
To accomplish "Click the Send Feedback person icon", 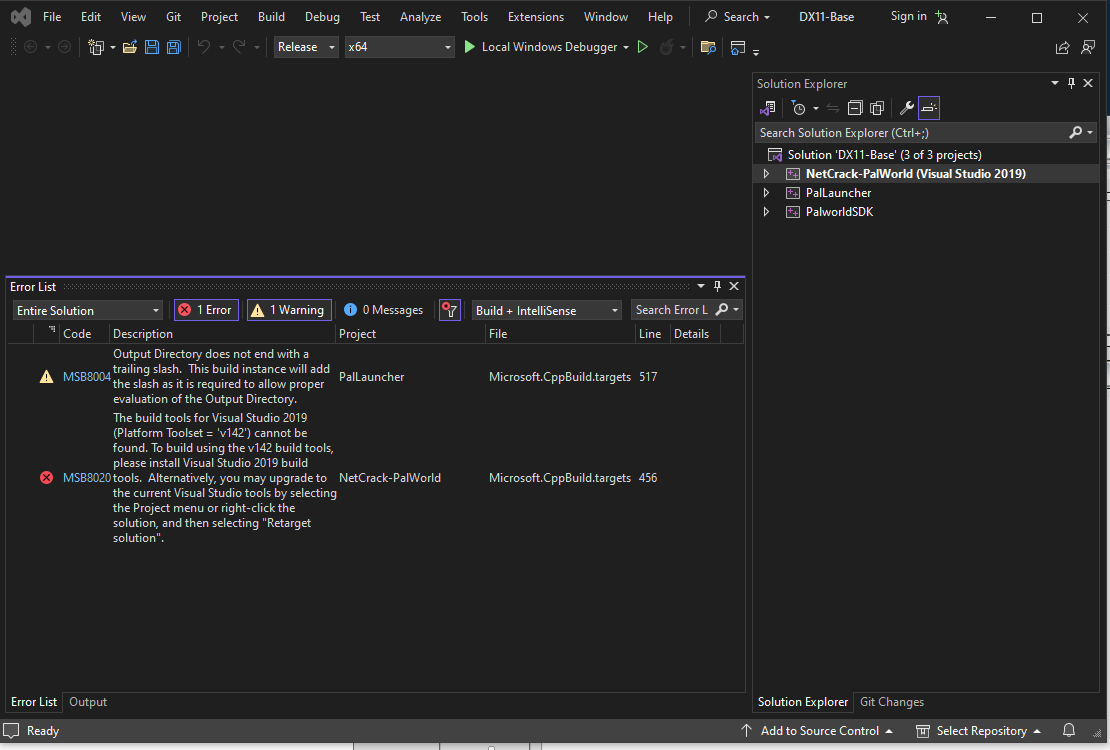I will [1088, 47].
